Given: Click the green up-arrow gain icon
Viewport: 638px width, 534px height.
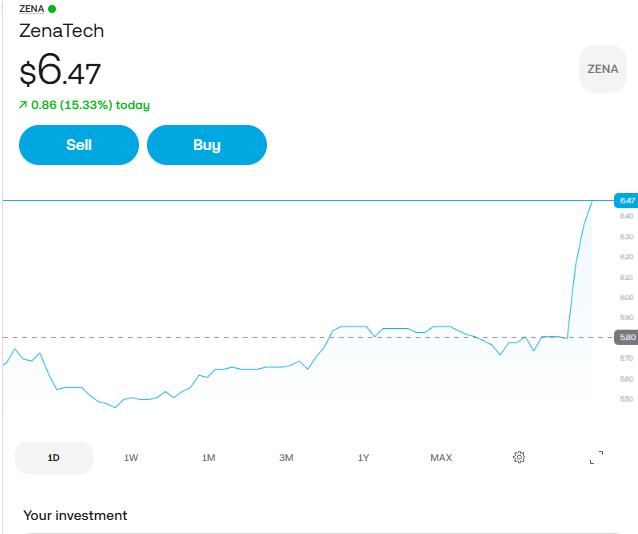Looking at the screenshot, I should coord(23,105).
